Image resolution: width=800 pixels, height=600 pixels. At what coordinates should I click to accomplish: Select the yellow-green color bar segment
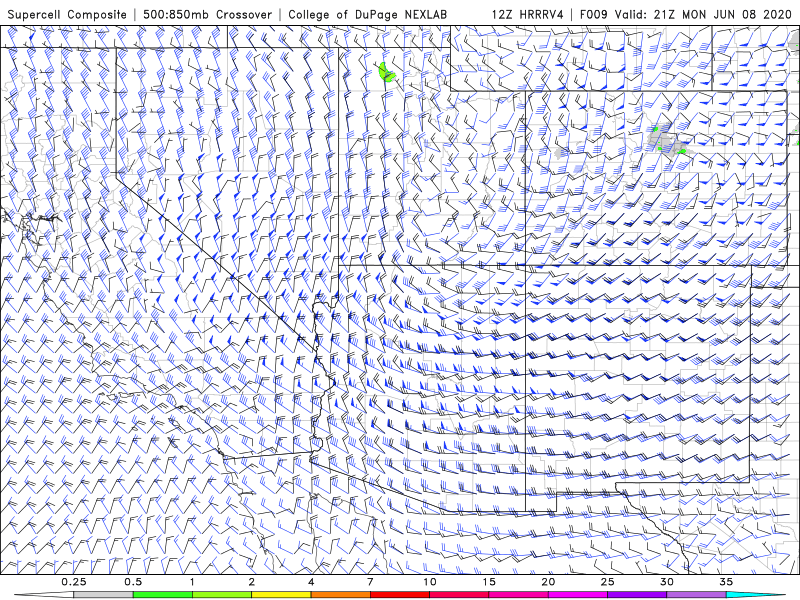222,595
